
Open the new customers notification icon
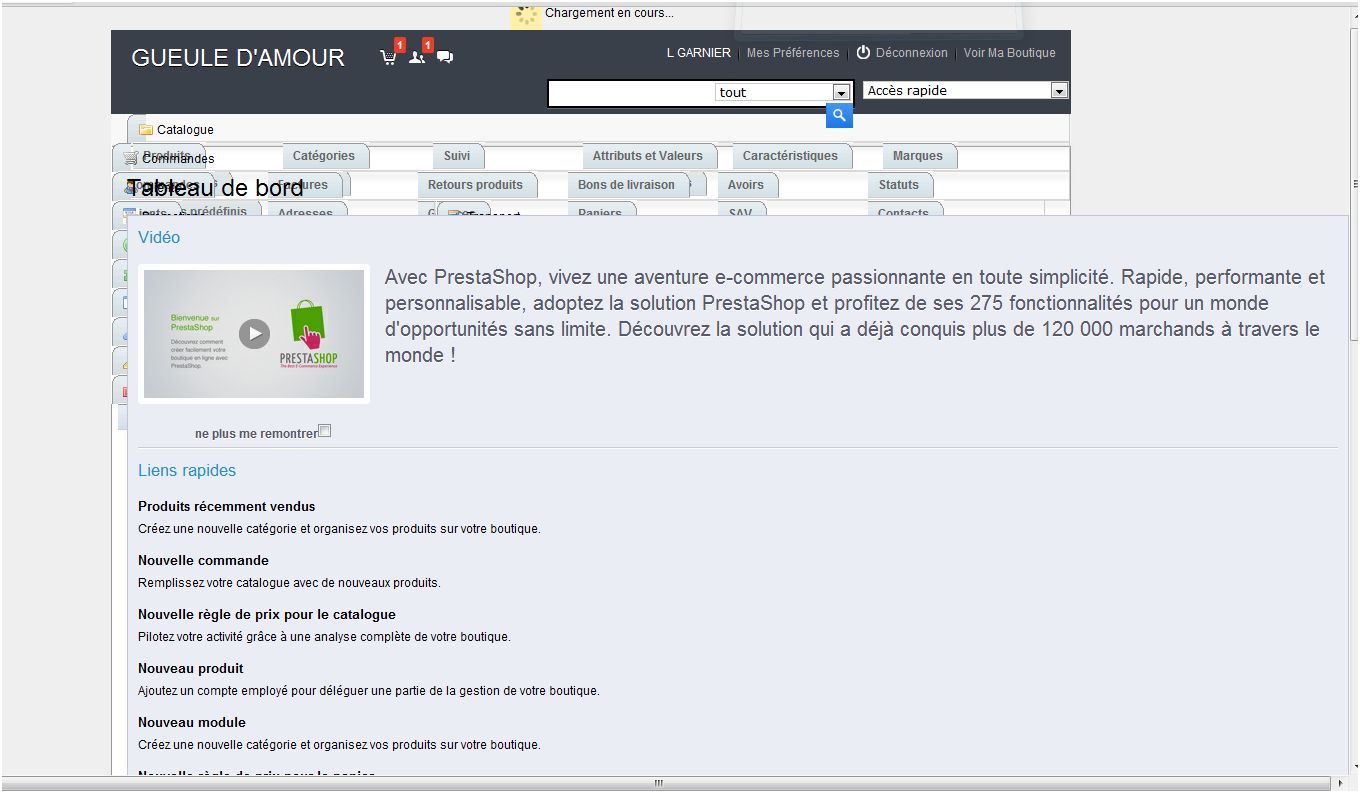(417, 57)
